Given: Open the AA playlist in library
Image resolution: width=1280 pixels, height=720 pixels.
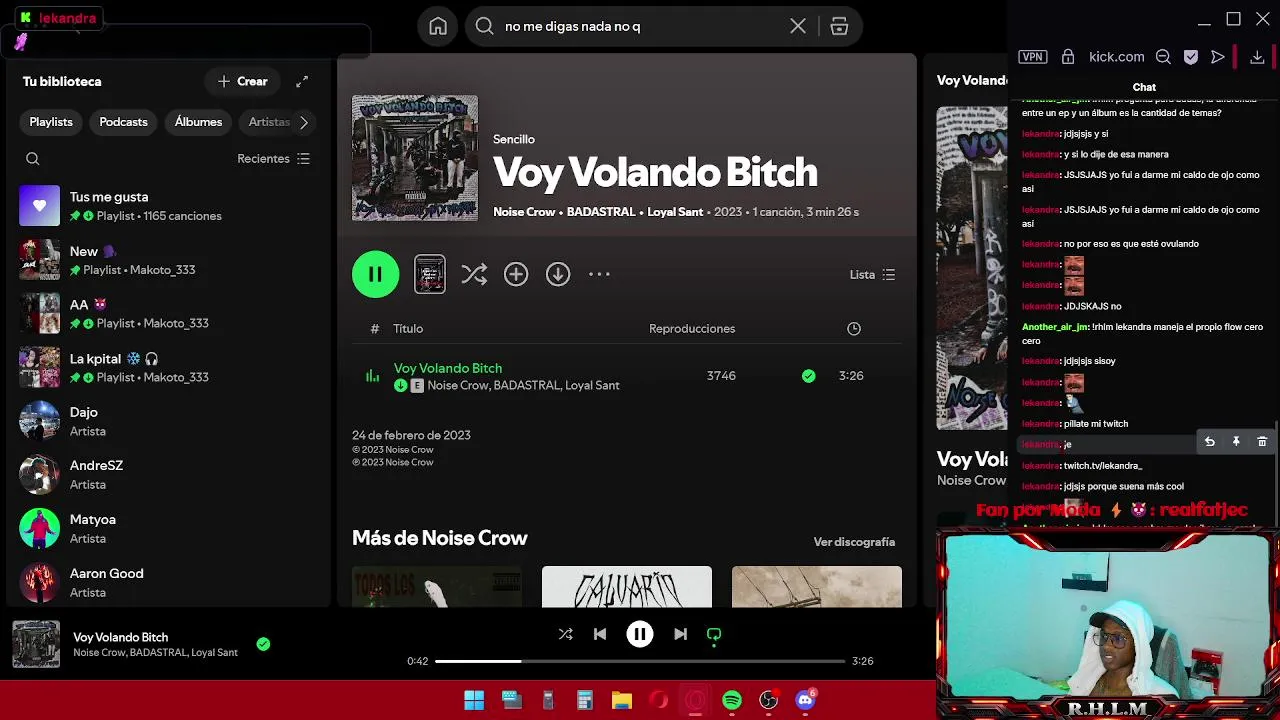Looking at the screenshot, I should coord(168,313).
